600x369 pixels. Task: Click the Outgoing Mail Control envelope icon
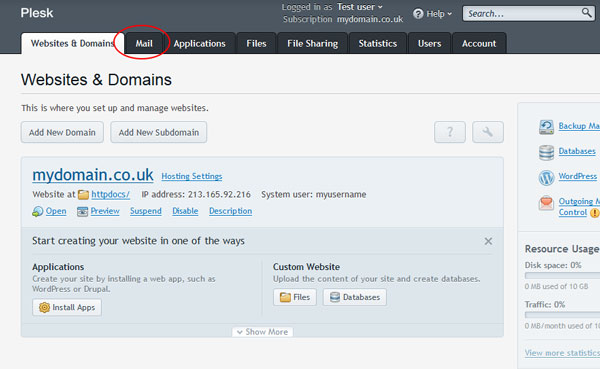[x=546, y=203]
